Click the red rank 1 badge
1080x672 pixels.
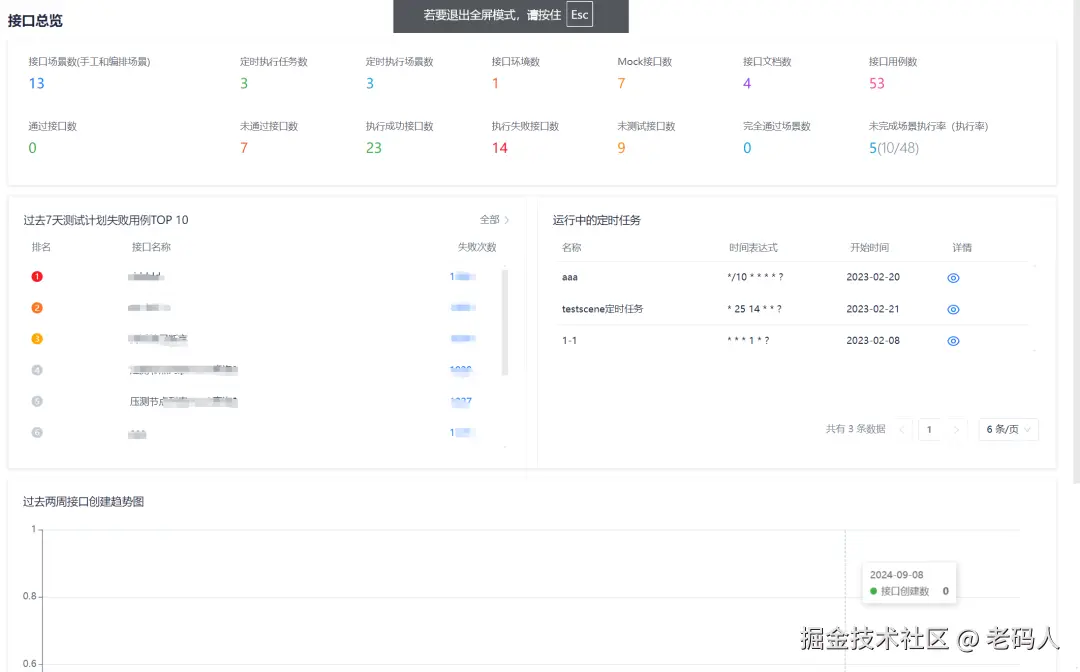pos(37,277)
